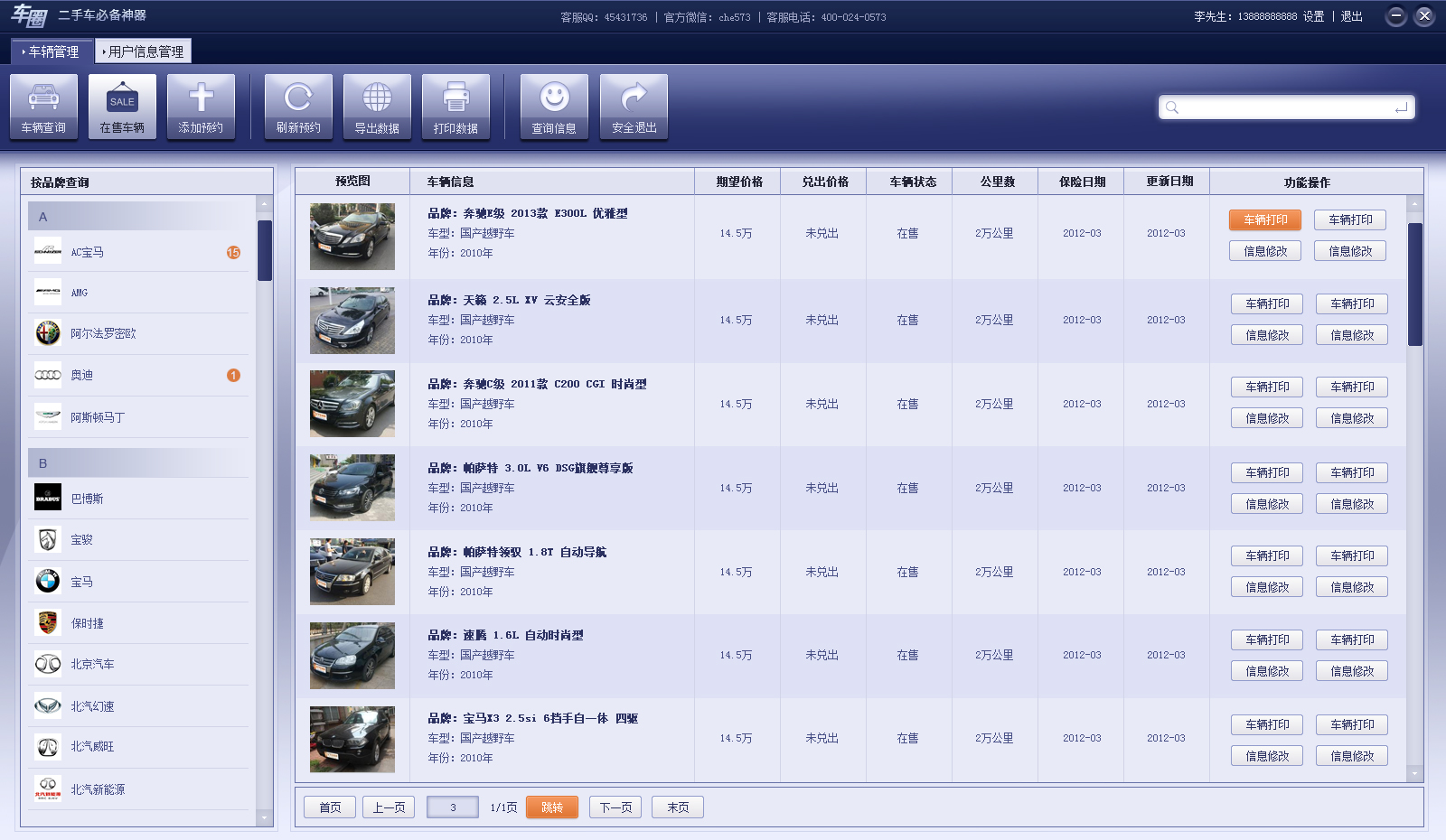
Task: Switch to the 车辆管理 tab
Action: (52, 51)
